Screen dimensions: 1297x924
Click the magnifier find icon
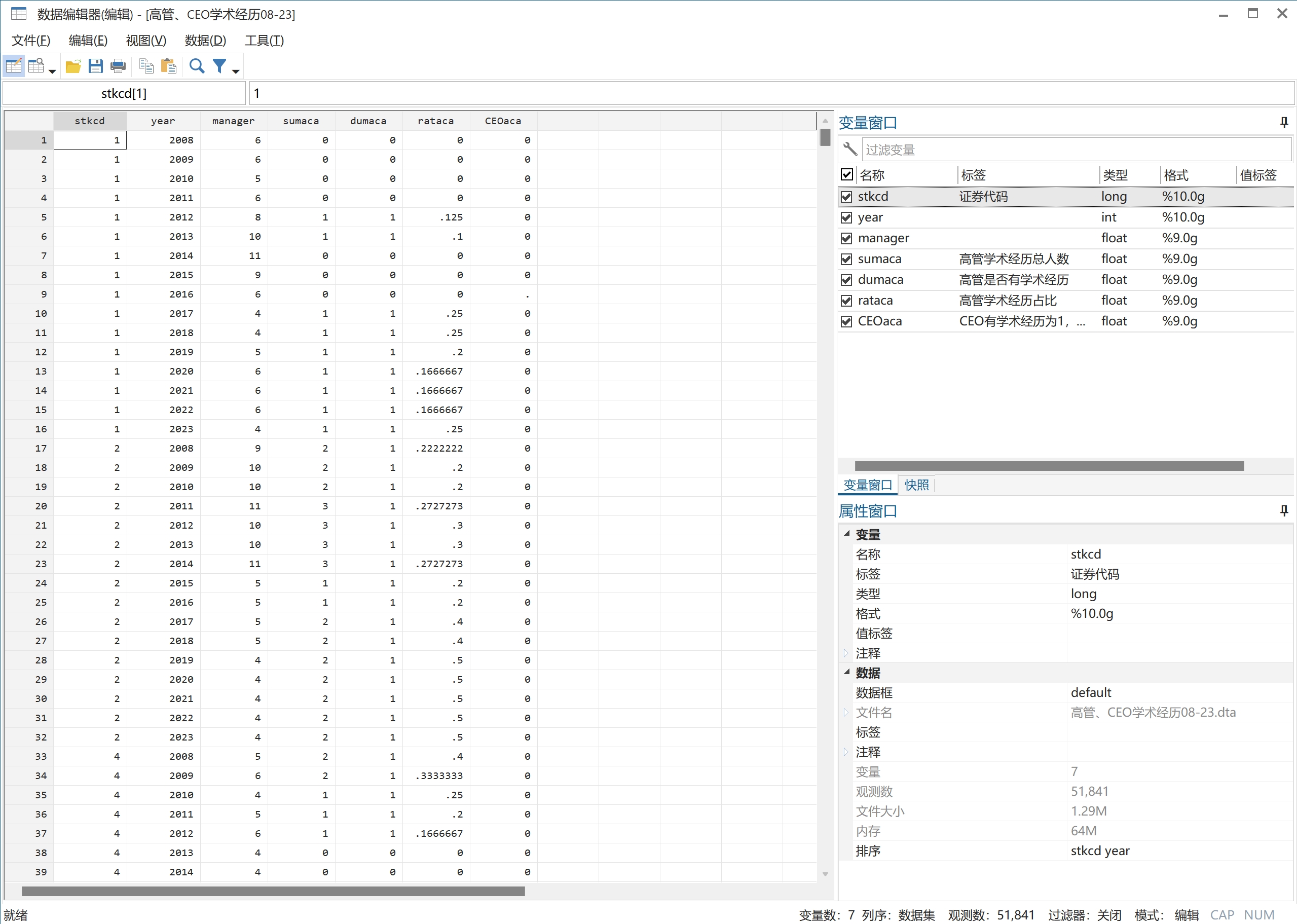click(x=197, y=66)
